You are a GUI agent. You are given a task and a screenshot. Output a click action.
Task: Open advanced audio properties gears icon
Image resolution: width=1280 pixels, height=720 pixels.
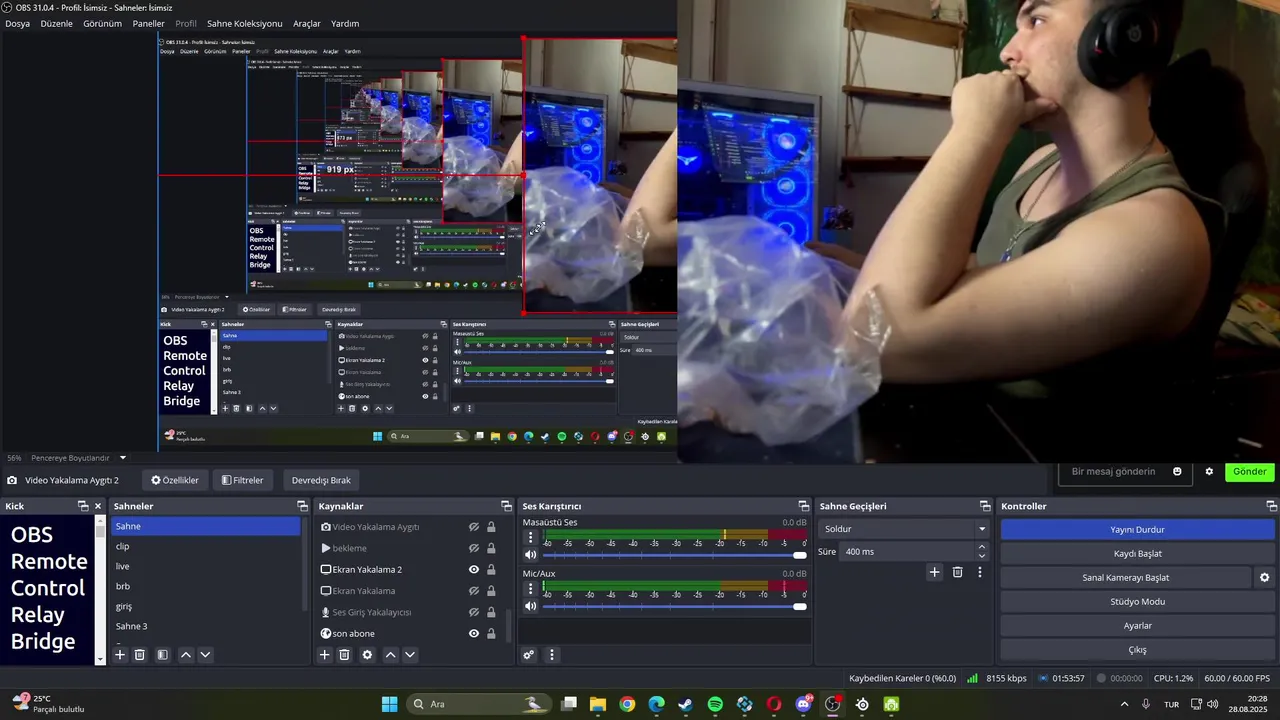[529, 655]
